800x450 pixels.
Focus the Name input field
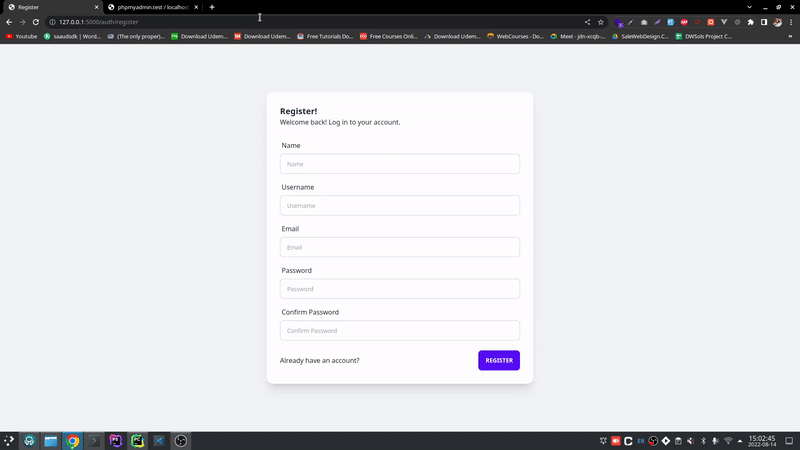pyautogui.click(x=399, y=164)
